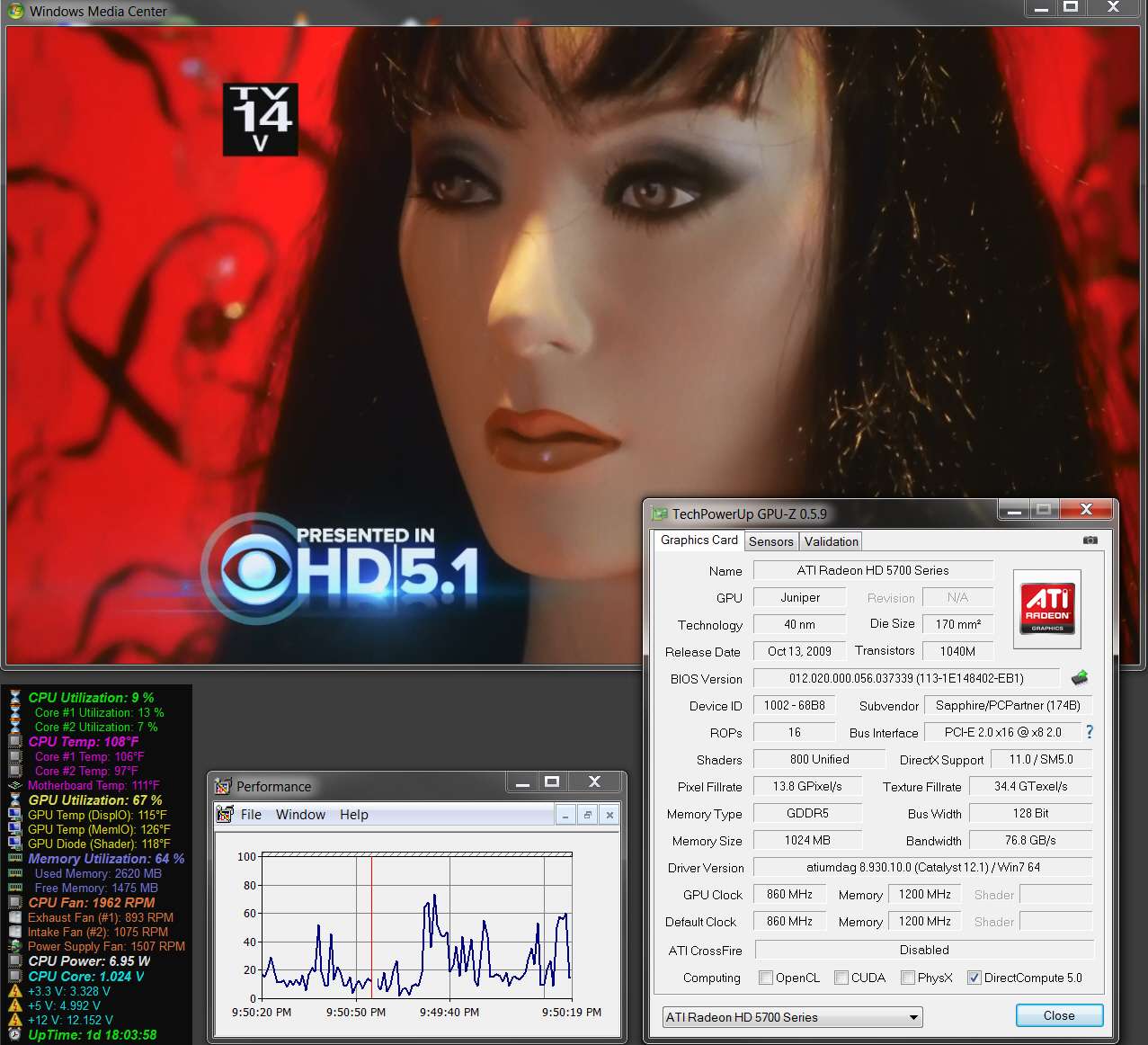
Task: Close the inner Performance document window
Action: 610,815
